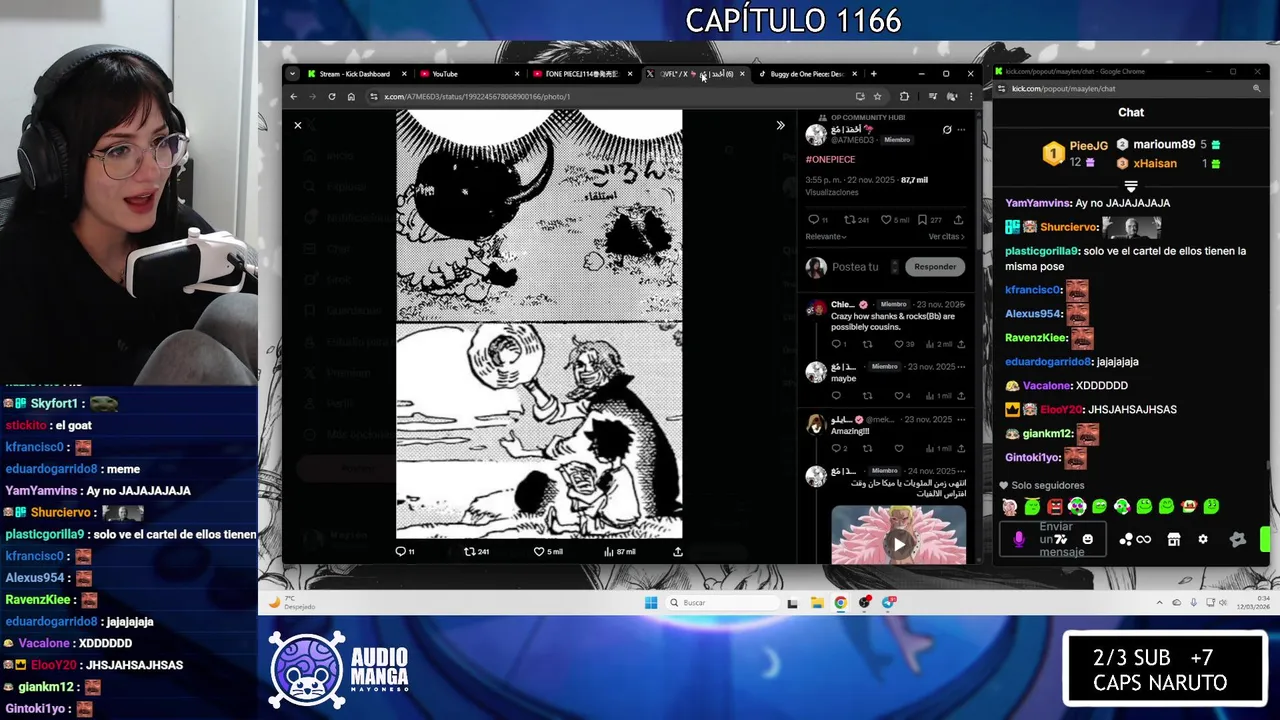Open the manga page image
The image size is (1280, 720).
pos(539,324)
